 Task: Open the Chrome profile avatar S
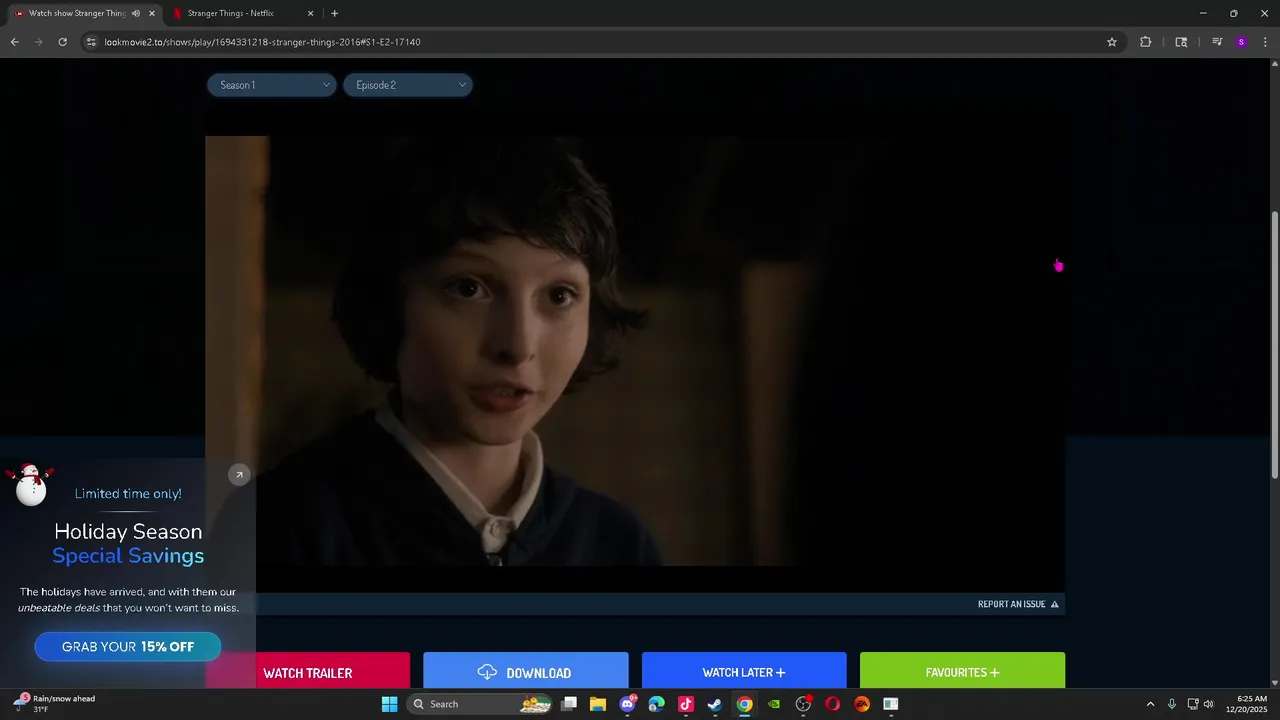tap(1241, 42)
